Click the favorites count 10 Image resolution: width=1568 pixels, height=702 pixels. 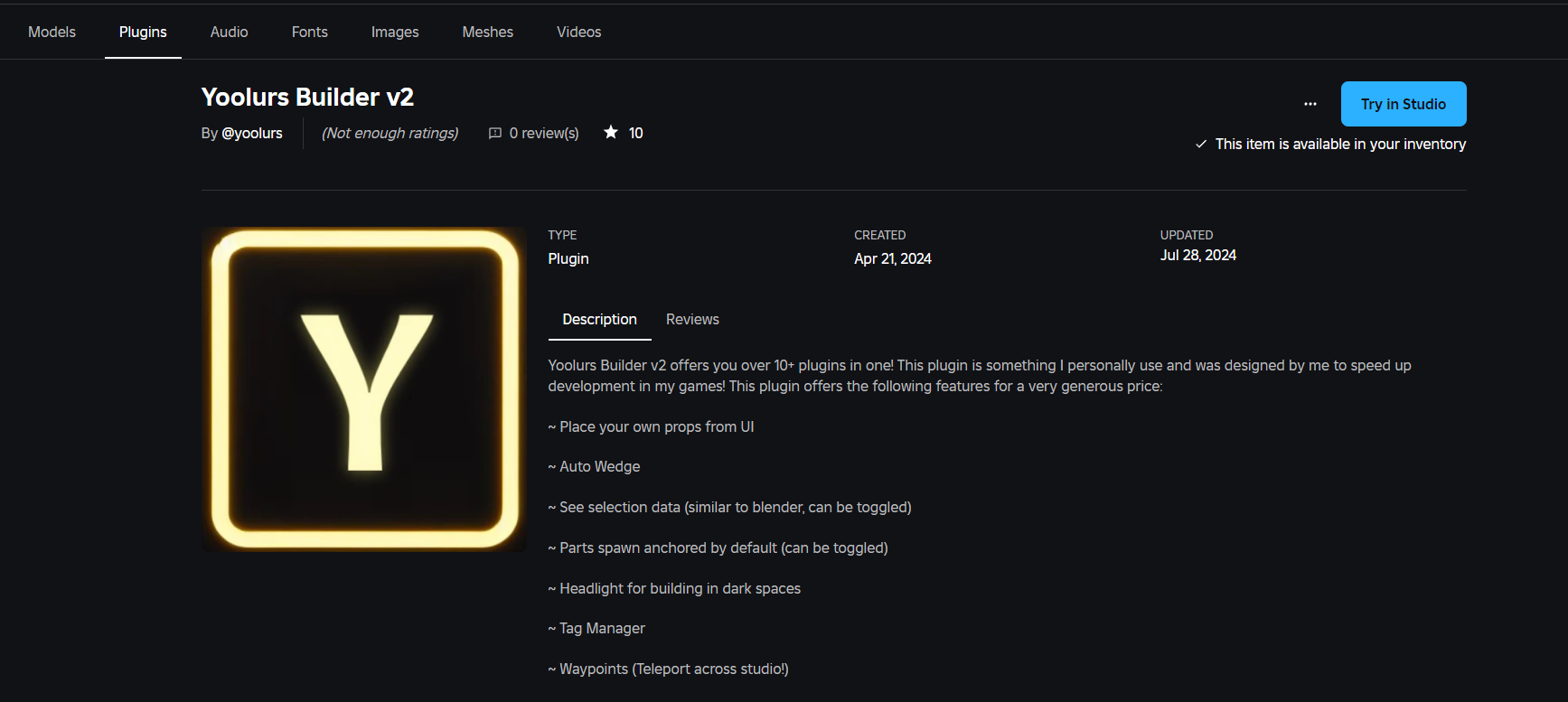click(x=636, y=133)
